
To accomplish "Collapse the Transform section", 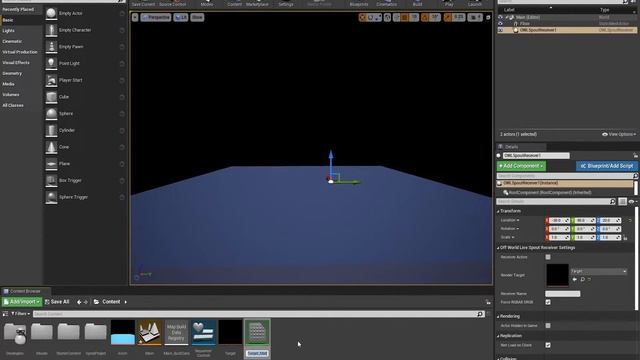I will 498,211.
